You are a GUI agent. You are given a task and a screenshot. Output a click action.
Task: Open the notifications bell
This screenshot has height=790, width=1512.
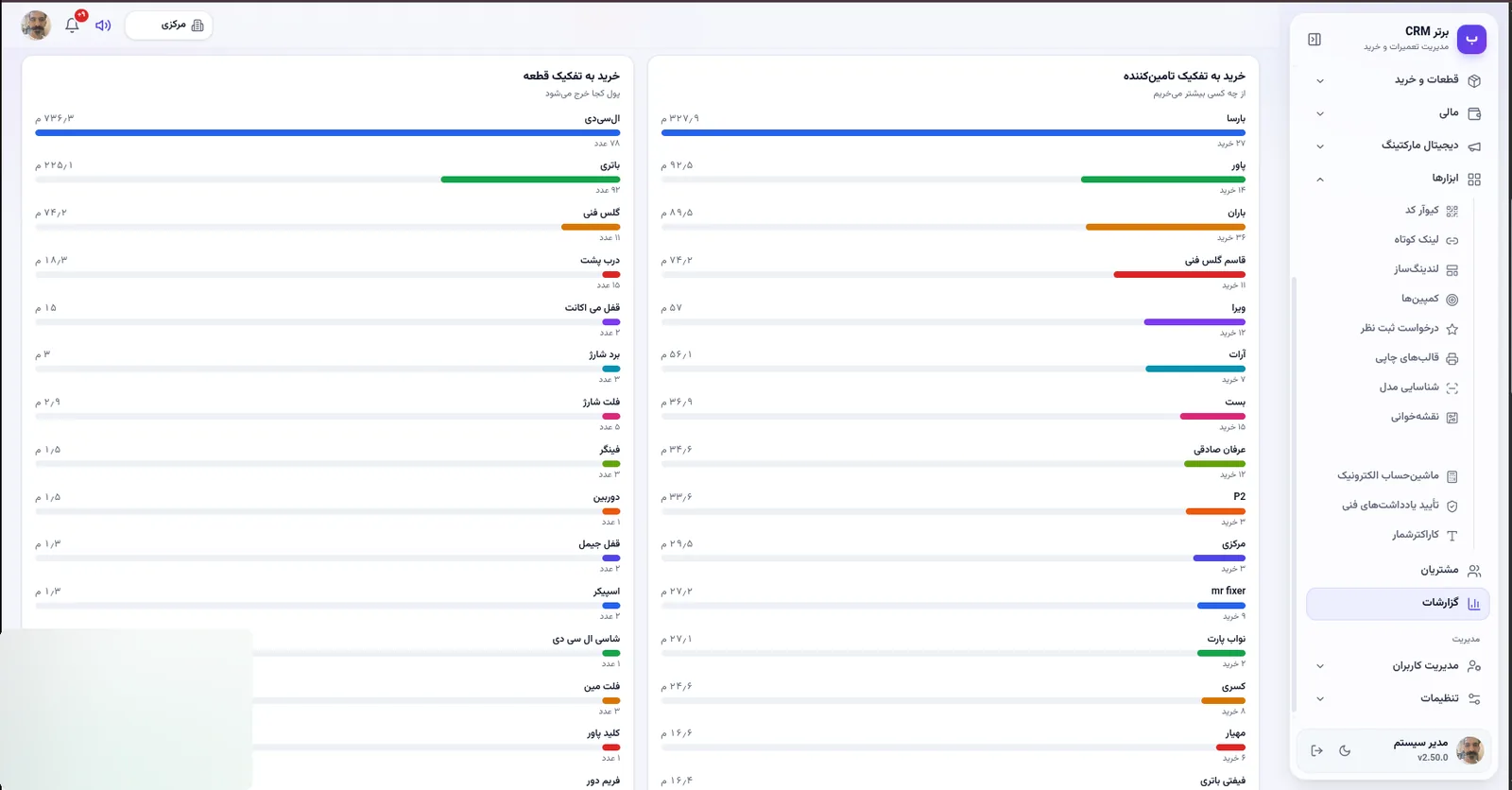(72, 26)
